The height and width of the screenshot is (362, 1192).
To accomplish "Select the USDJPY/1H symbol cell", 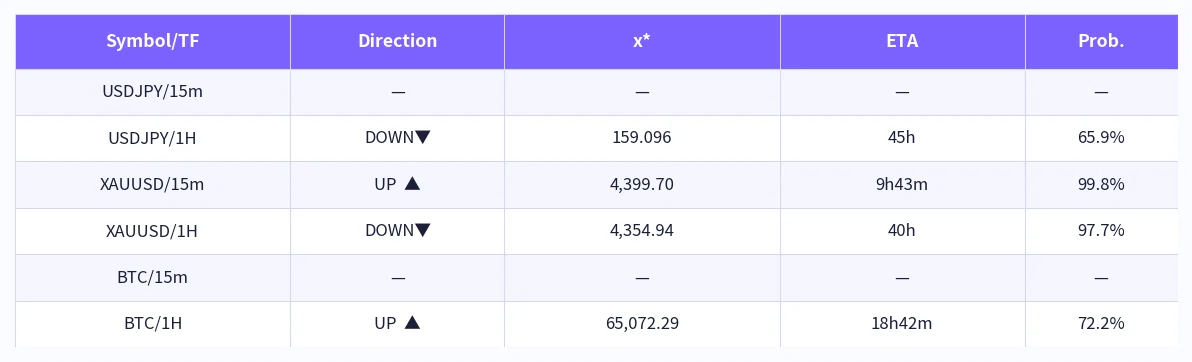I will click(153, 138).
